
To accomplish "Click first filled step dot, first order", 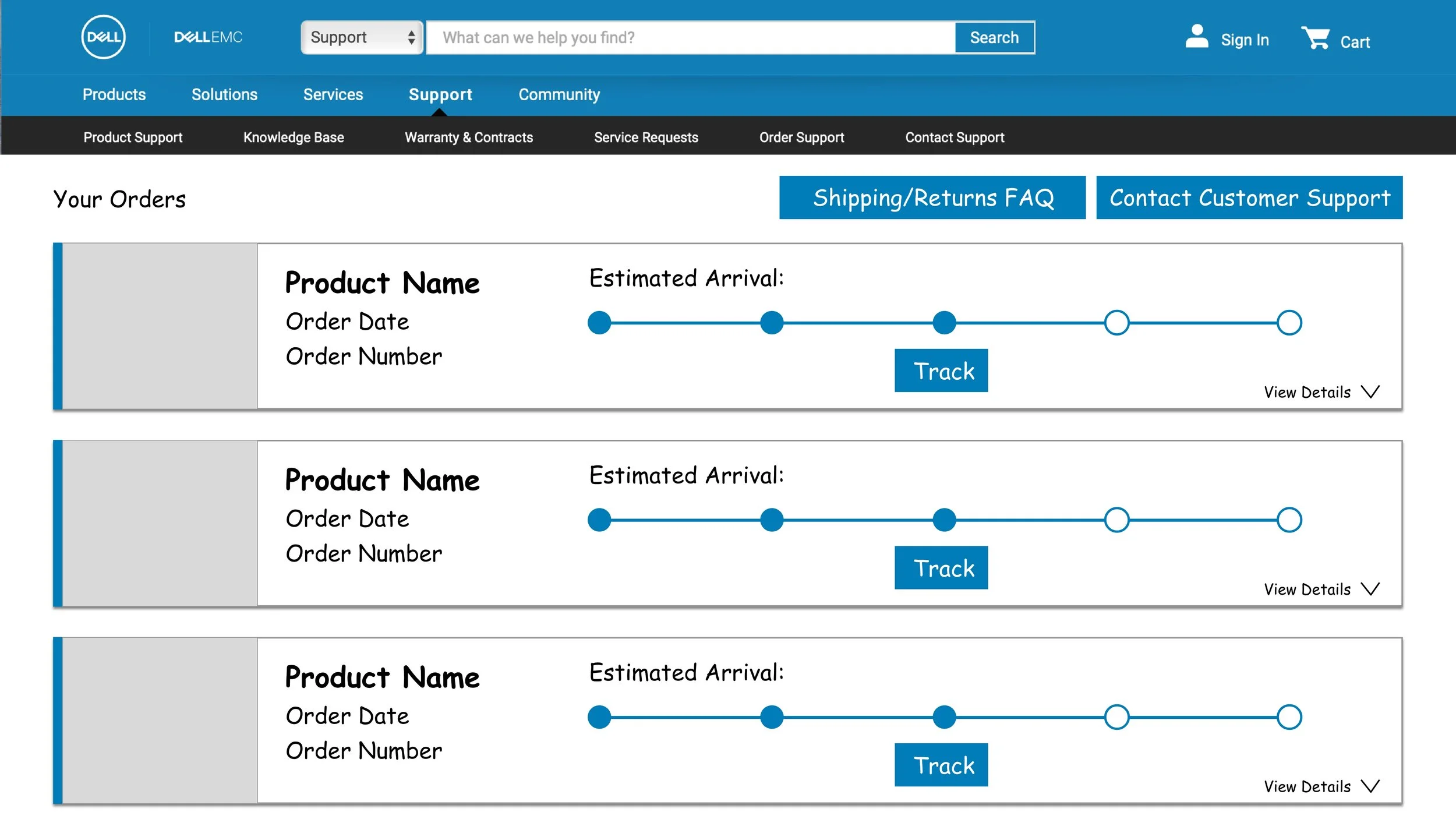I will click(599, 323).
